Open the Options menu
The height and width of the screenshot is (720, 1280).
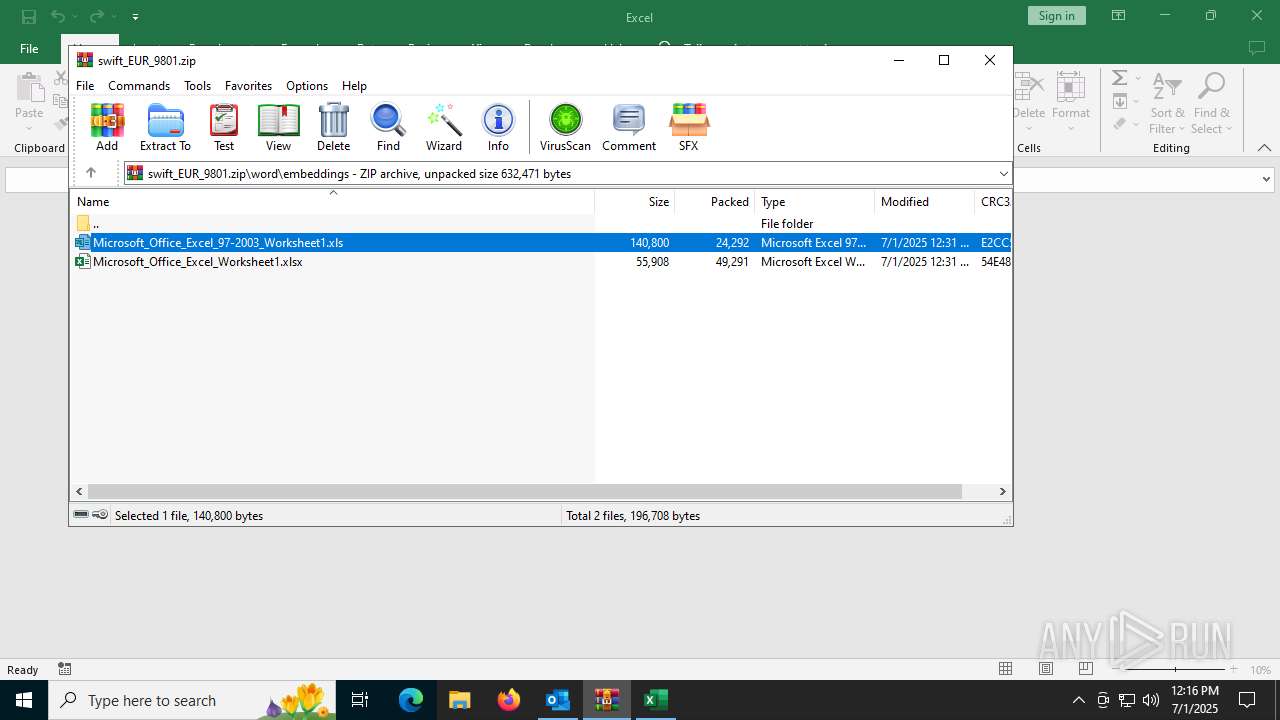point(307,86)
